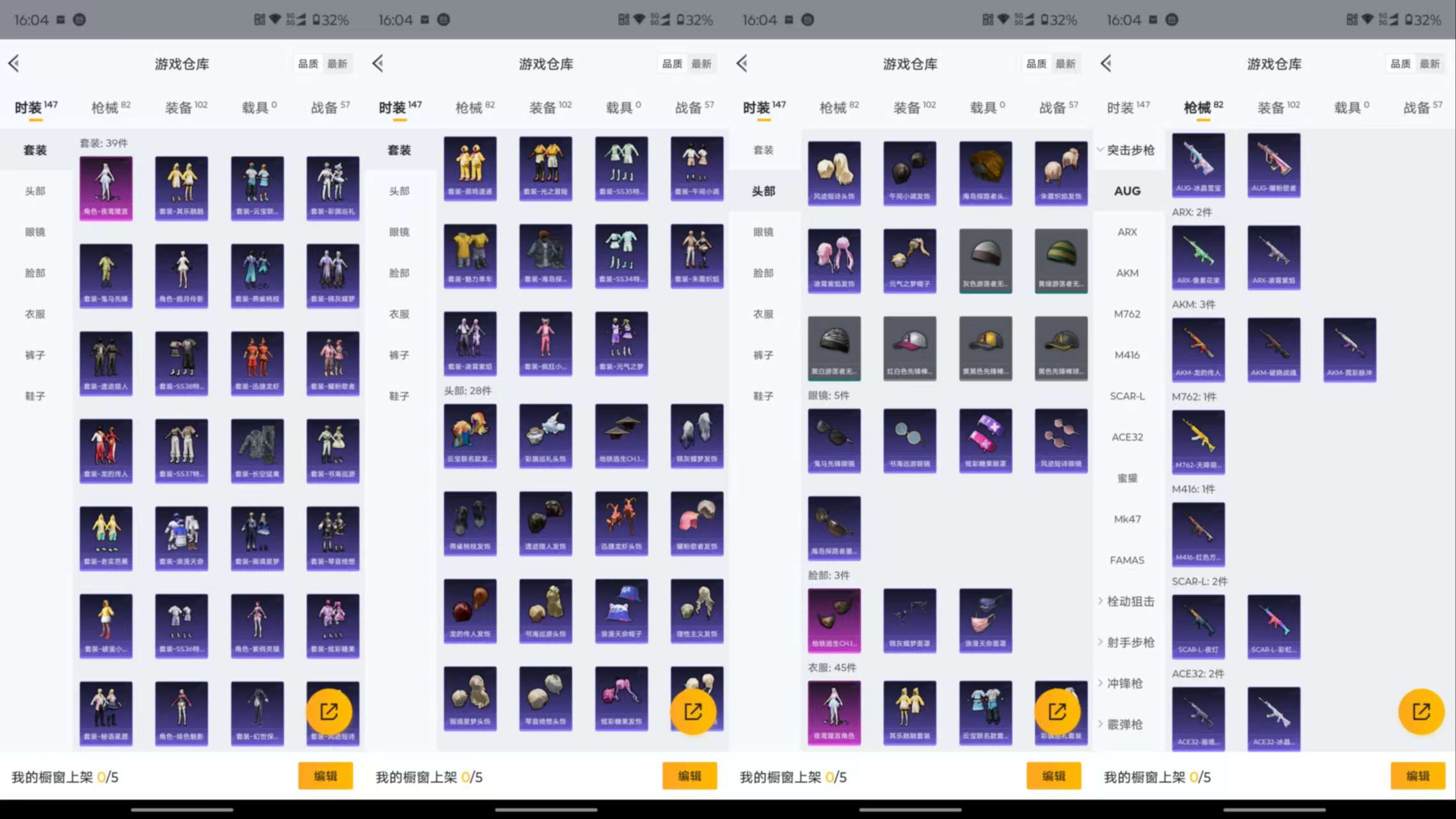Tap the '头部: 28件' section header
1456x819 pixels.
[x=468, y=391]
